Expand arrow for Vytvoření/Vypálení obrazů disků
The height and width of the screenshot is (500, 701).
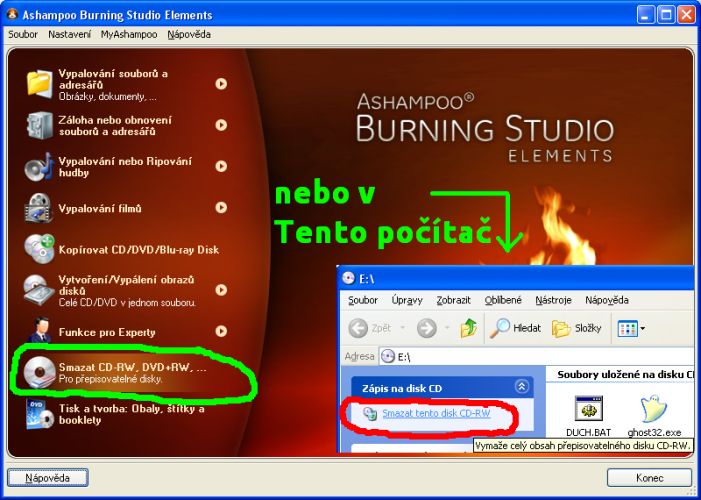pos(221,290)
